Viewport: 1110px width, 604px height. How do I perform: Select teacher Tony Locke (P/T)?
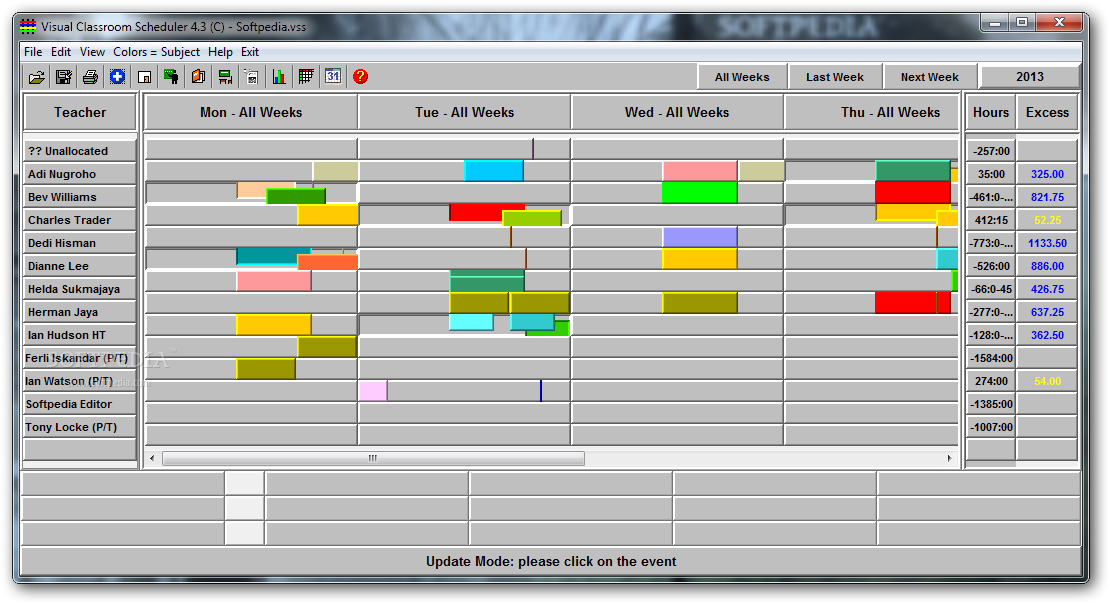point(80,427)
